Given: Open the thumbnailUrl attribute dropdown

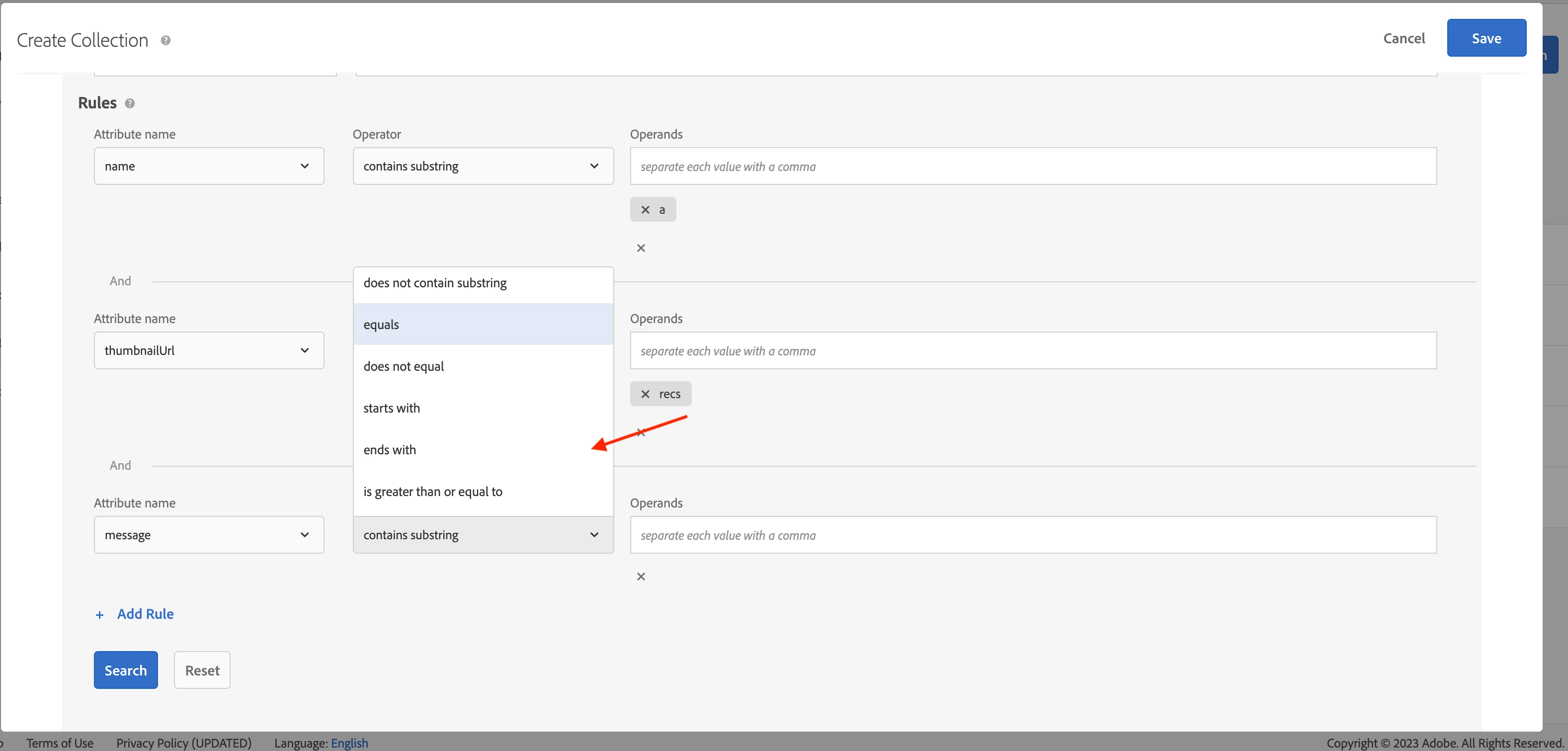Looking at the screenshot, I should pos(209,350).
